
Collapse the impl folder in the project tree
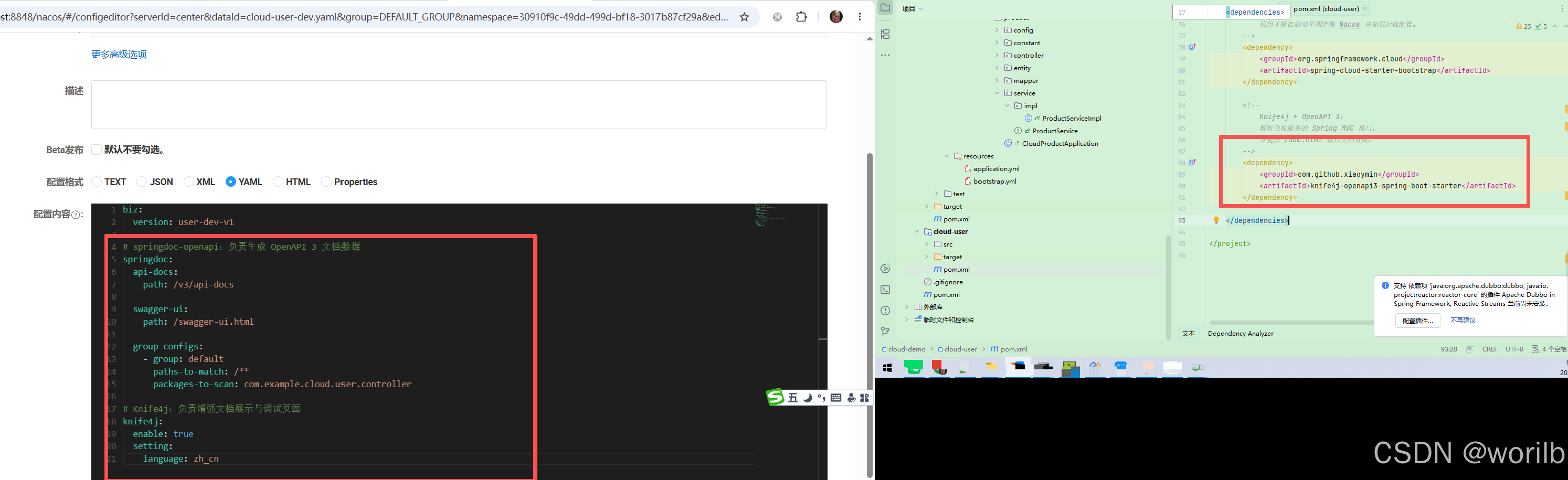pyautogui.click(x=1008, y=106)
